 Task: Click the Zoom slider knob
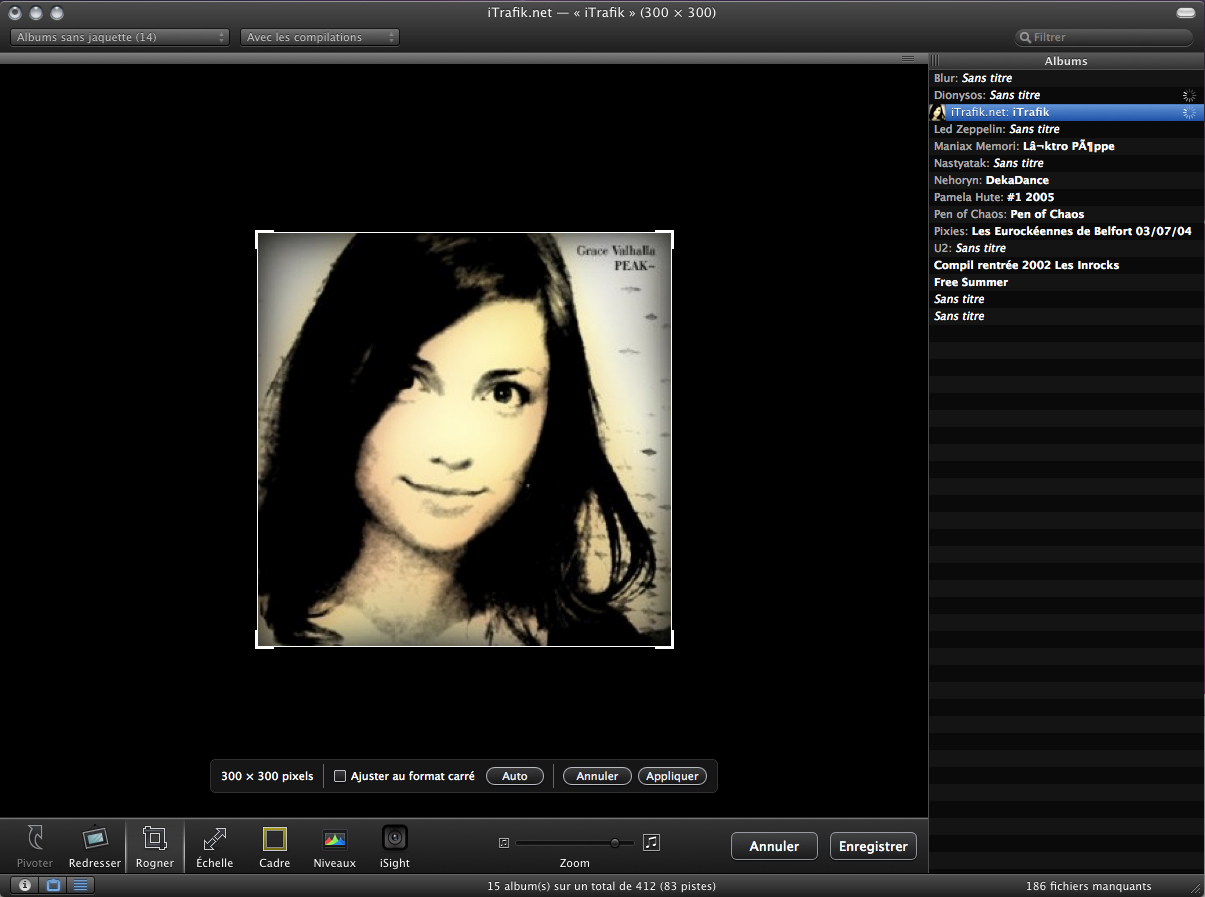pyautogui.click(x=615, y=843)
